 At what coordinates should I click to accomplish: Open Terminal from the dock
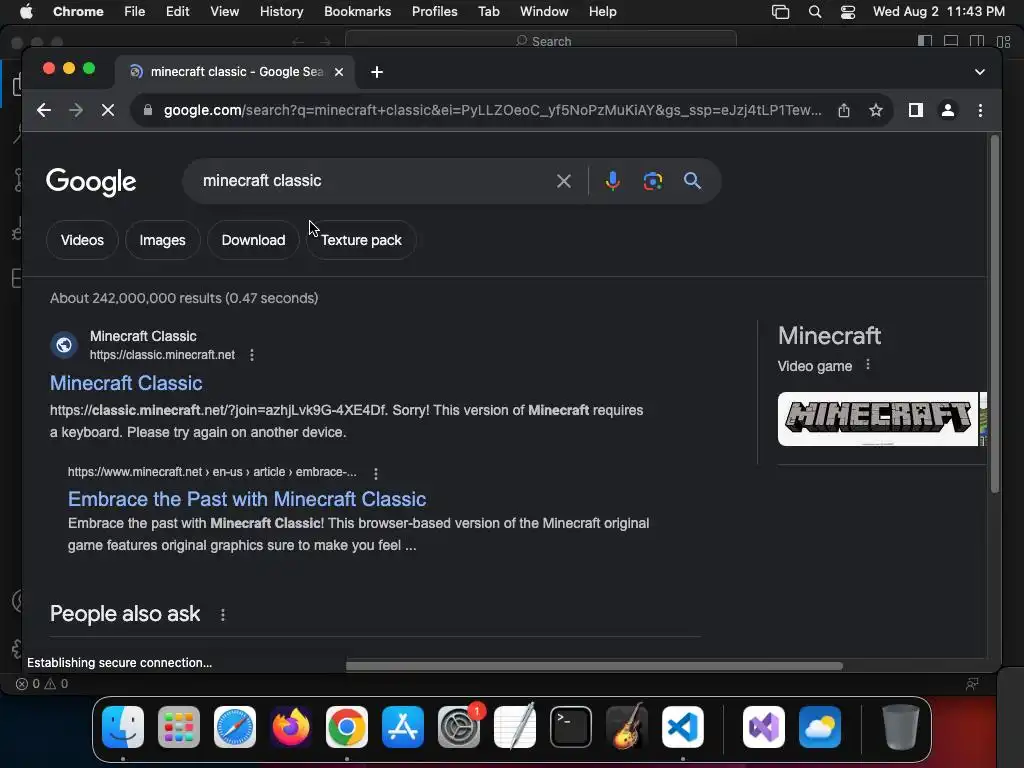(x=571, y=727)
